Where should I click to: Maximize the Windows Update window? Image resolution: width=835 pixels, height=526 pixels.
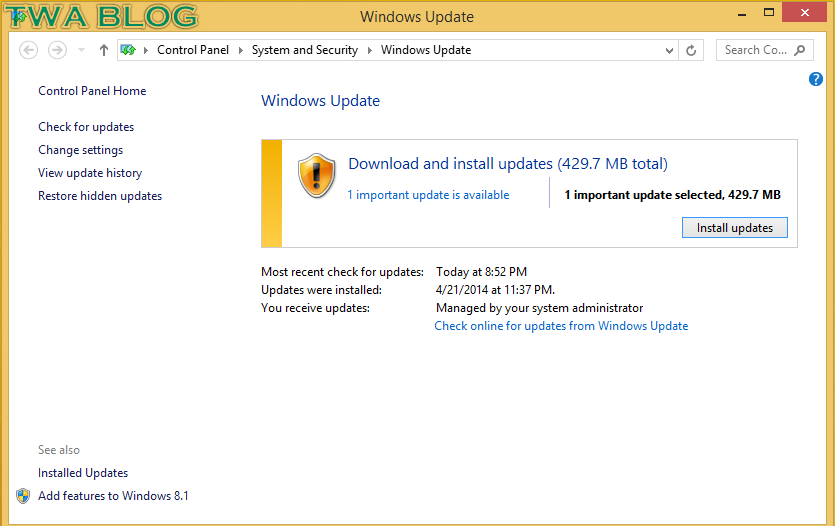(x=769, y=13)
